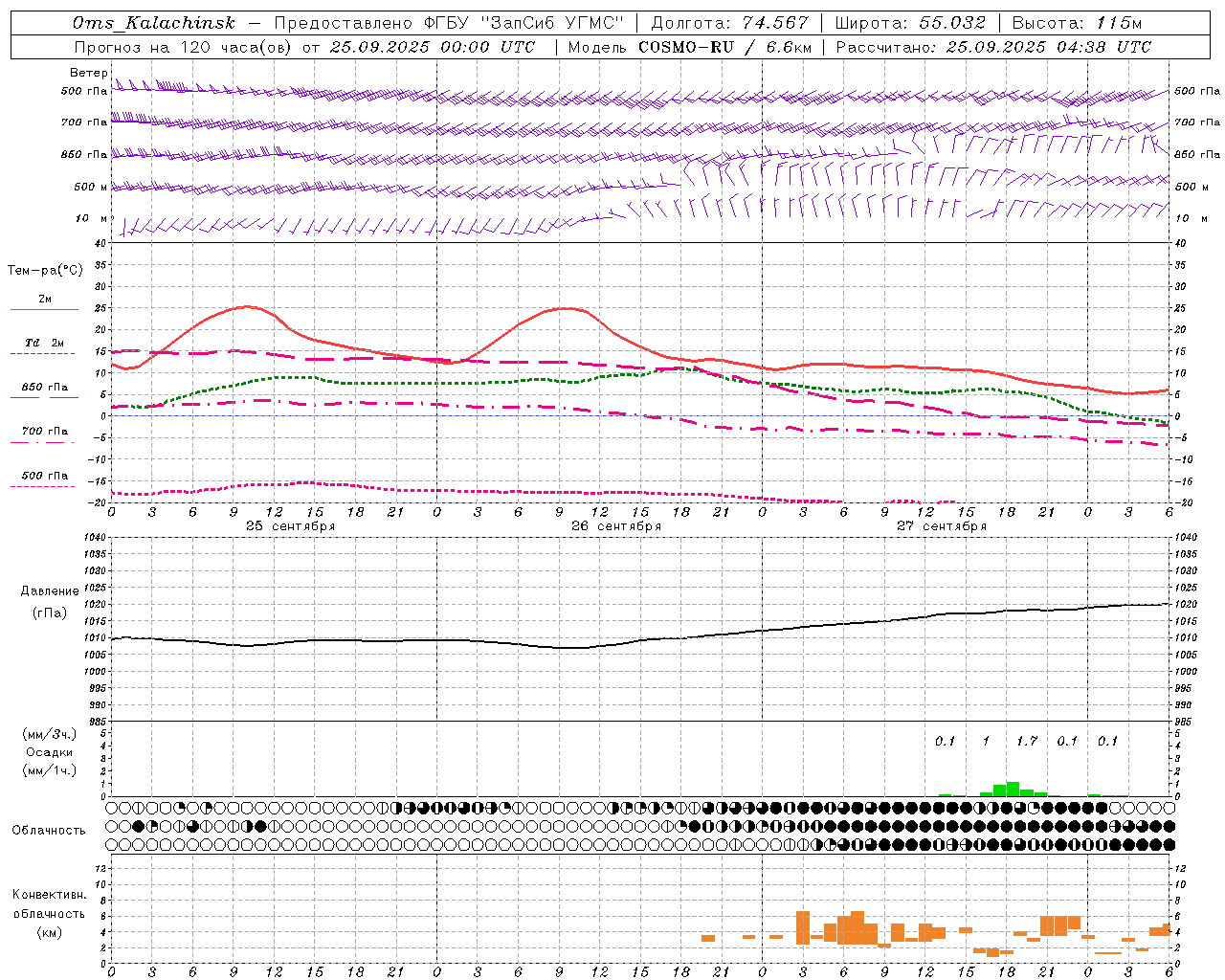1225x980 pixels.
Task: Click the tallest green precipitation bar
Action: [x=1013, y=789]
